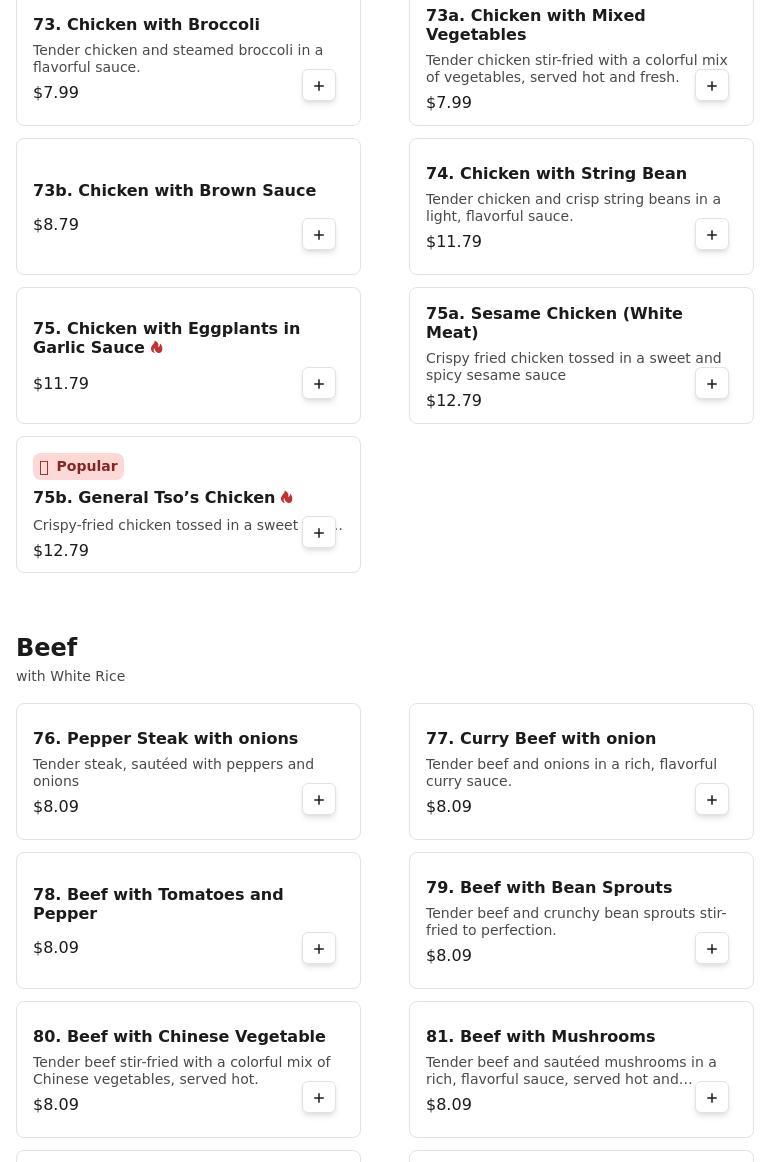Add Chicken with Broccoli to cart
Viewport: 770px width, 1162px height.
coord(319,86)
